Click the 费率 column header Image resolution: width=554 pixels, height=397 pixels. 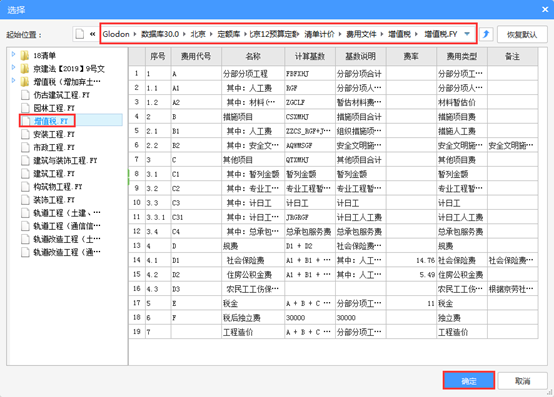click(x=411, y=56)
